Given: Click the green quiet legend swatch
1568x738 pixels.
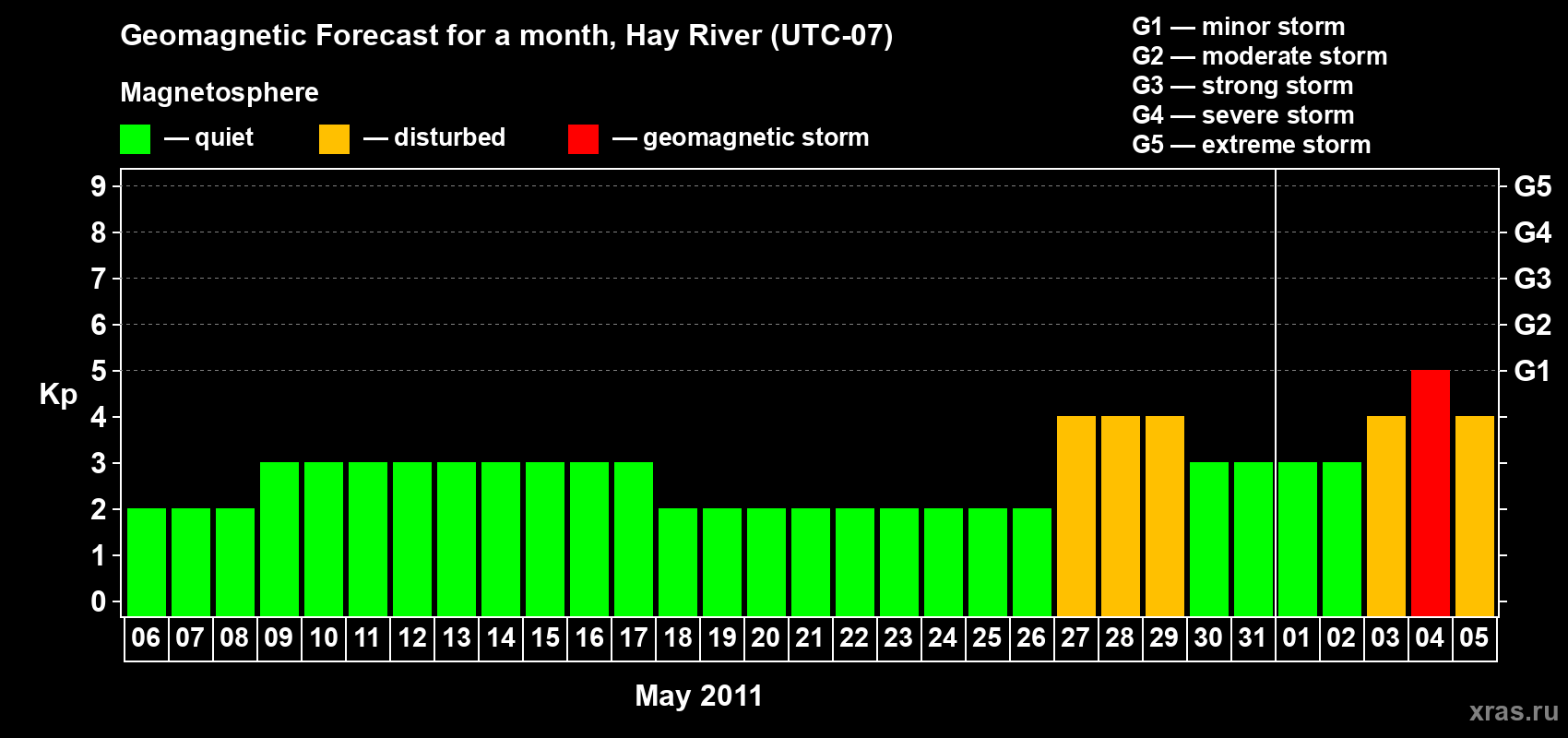Looking at the screenshot, I should click(x=135, y=139).
